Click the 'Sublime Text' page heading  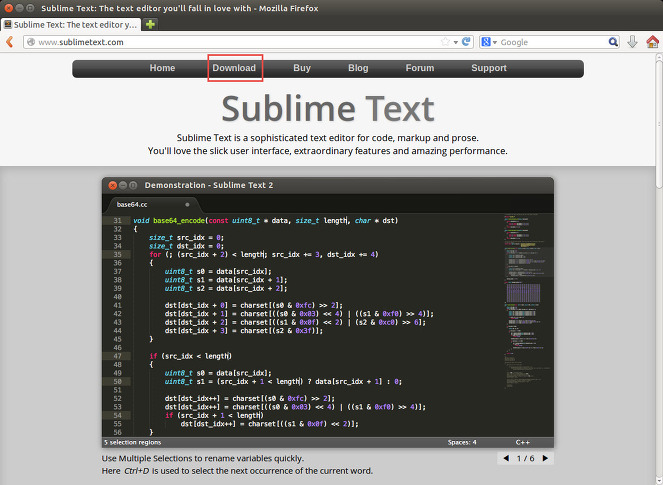coord(328,109)
